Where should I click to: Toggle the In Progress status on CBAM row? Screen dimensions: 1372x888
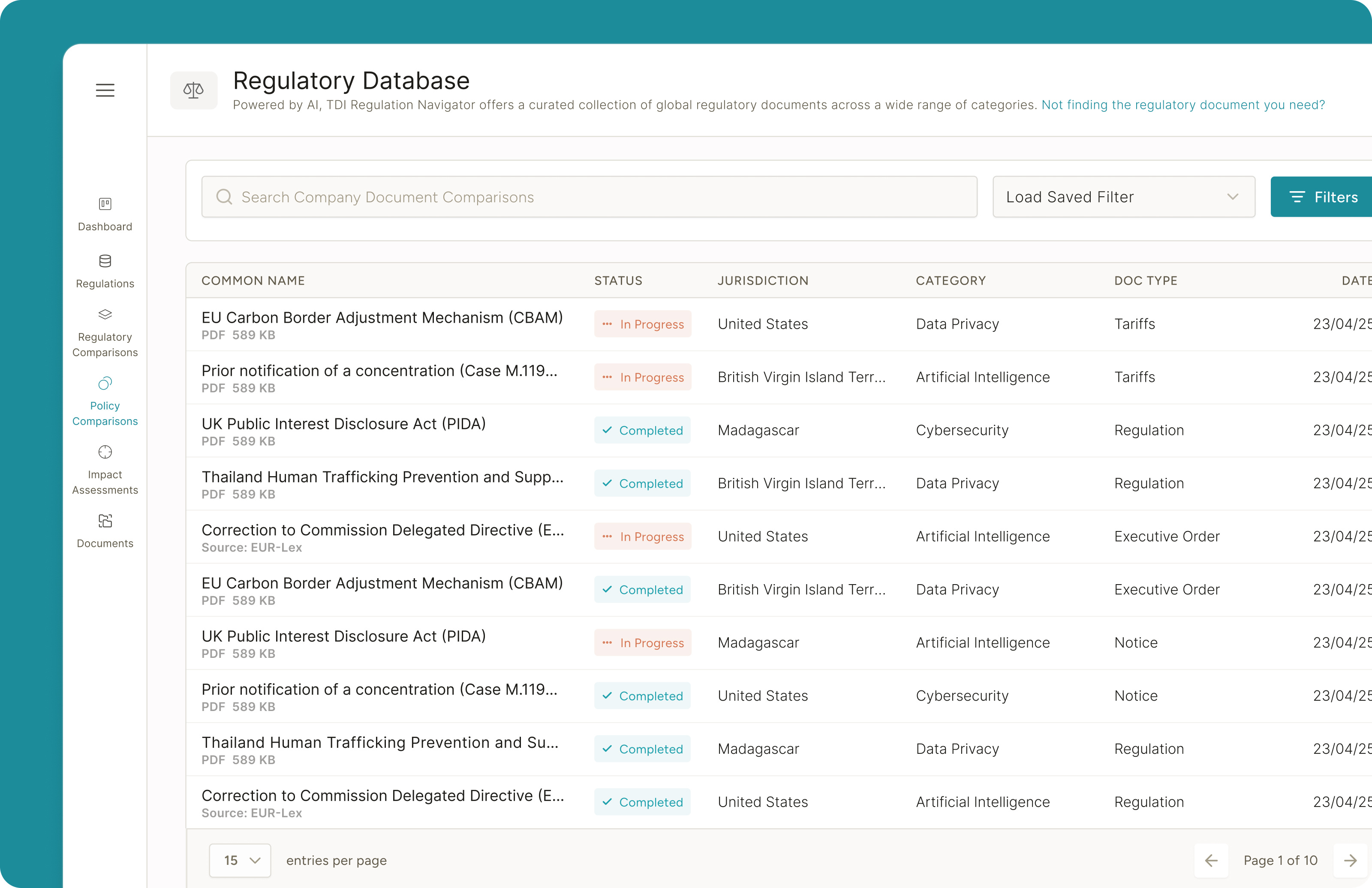click(x=643, y=324)
